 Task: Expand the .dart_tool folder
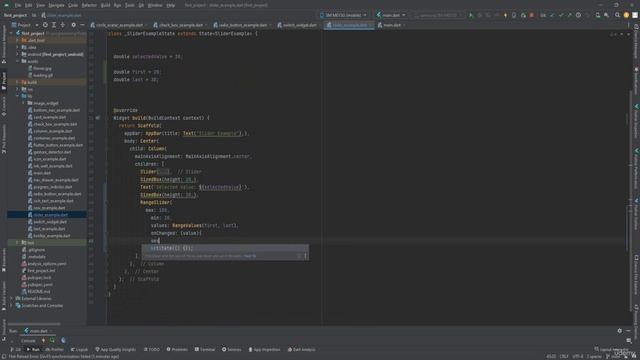[x=17, y=40]
